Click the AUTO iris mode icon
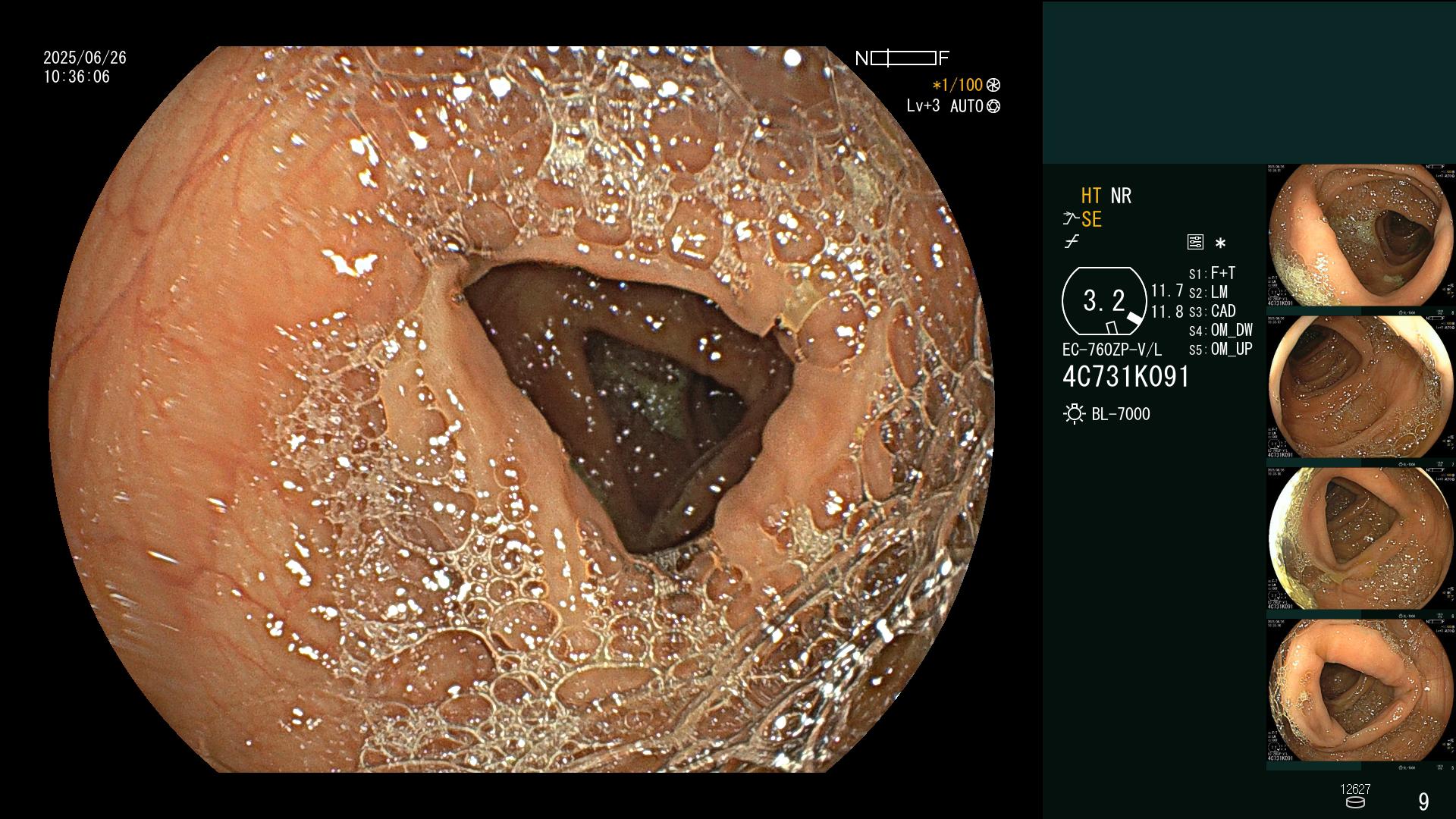Image resolution: width=1456 pixels, height=819 pixels. coord(993,106)
